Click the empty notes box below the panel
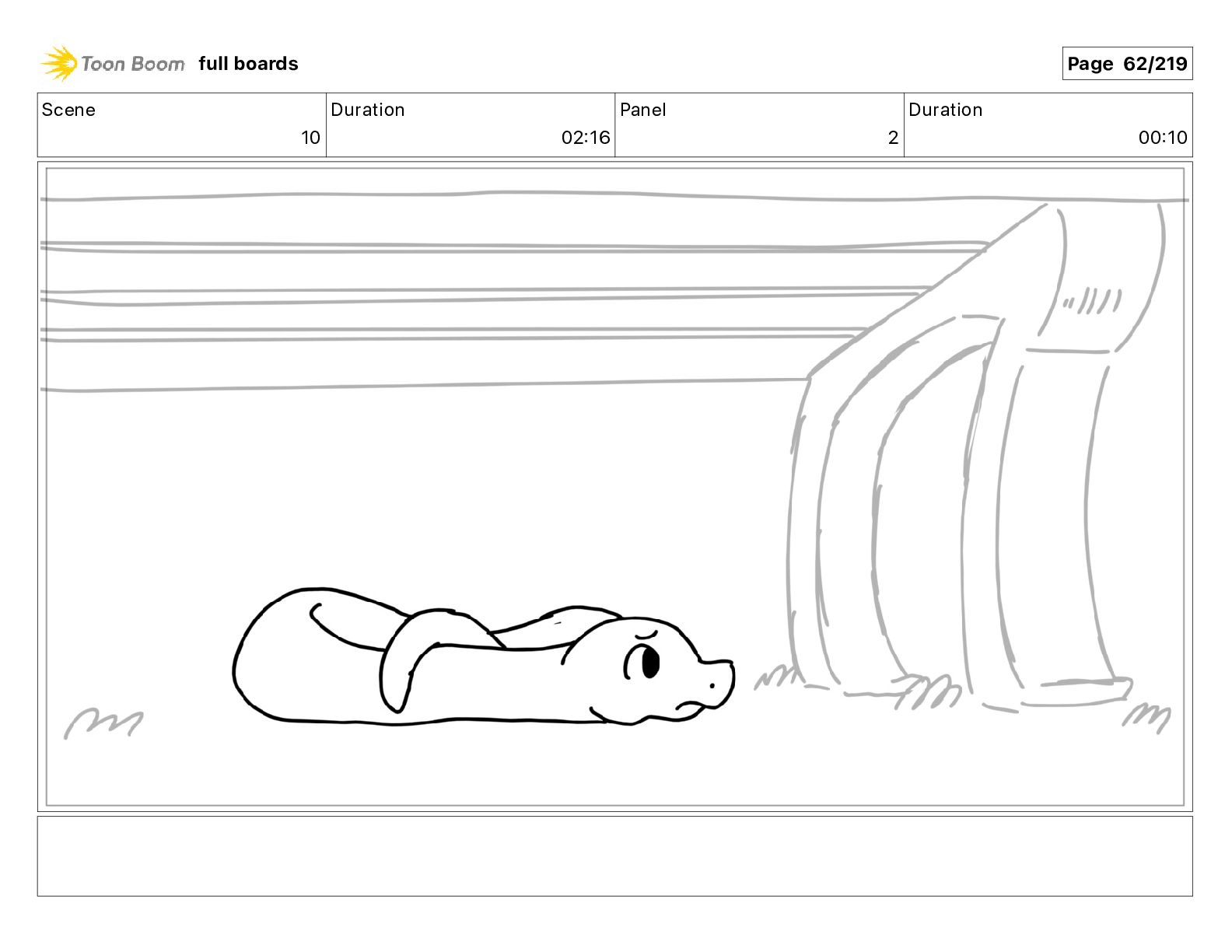1232x952 pixels. (x=614, y=856)
